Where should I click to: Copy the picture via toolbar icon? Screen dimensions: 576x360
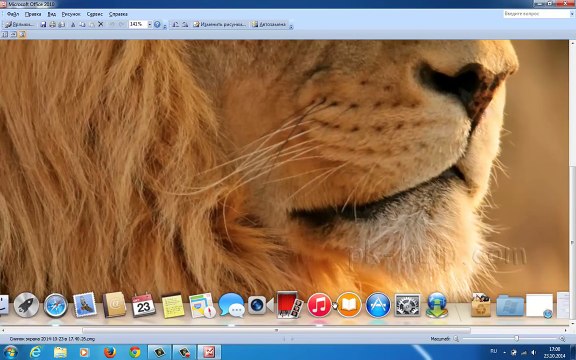tap(82, 24)
